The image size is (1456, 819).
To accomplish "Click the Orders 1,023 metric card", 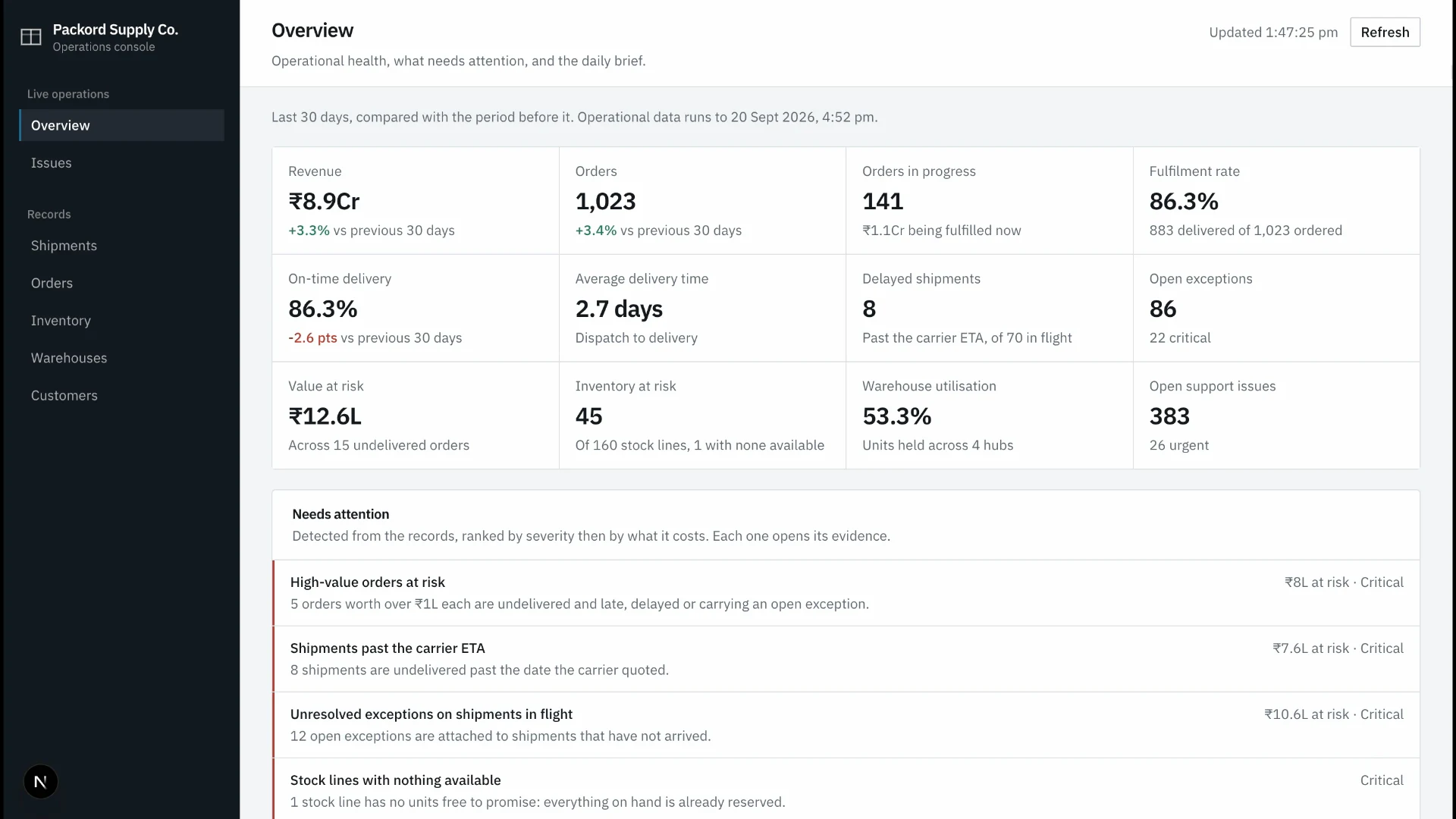I will 702,201.
